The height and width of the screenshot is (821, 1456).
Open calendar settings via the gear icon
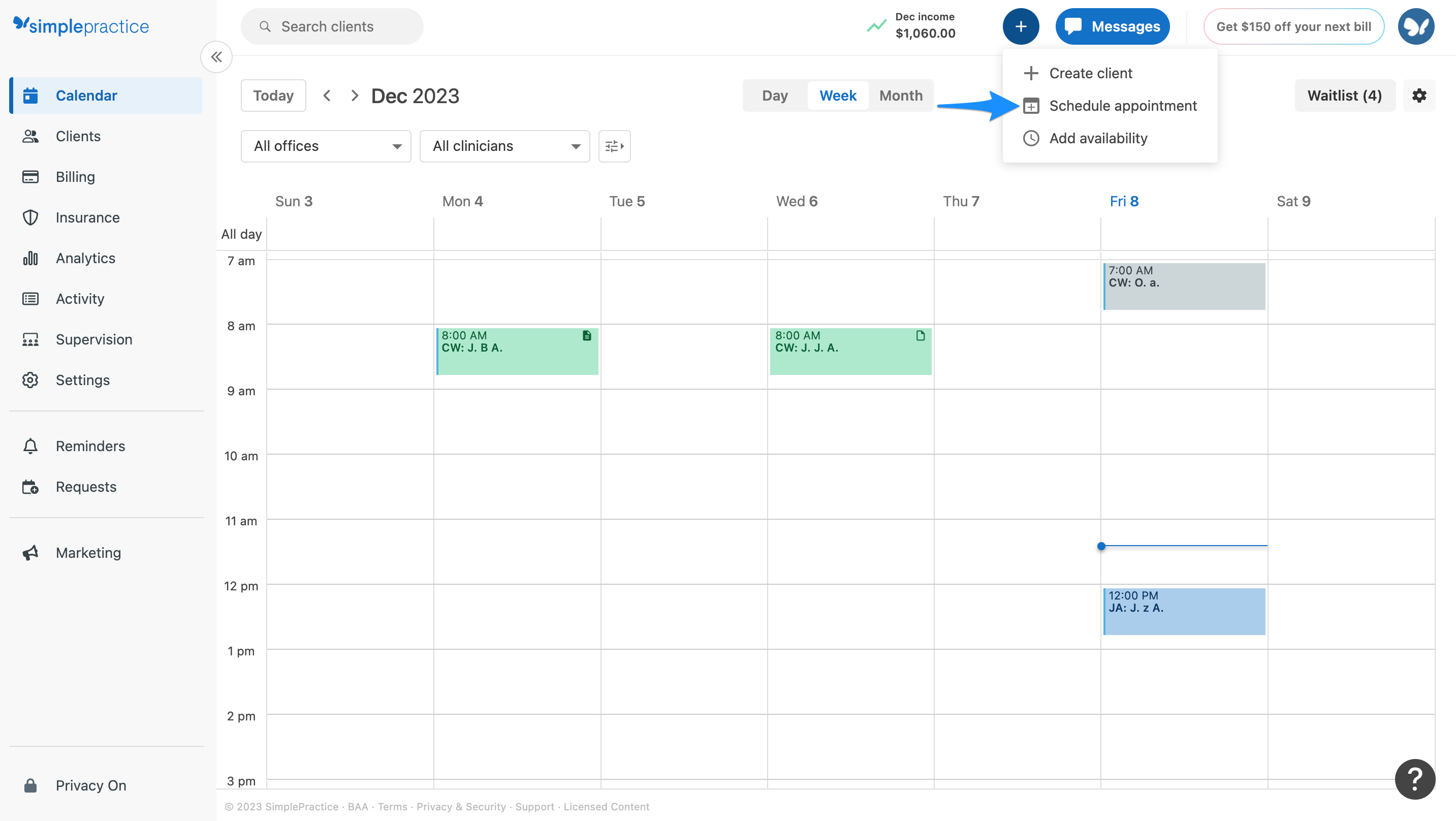[x=1419, y=95]
